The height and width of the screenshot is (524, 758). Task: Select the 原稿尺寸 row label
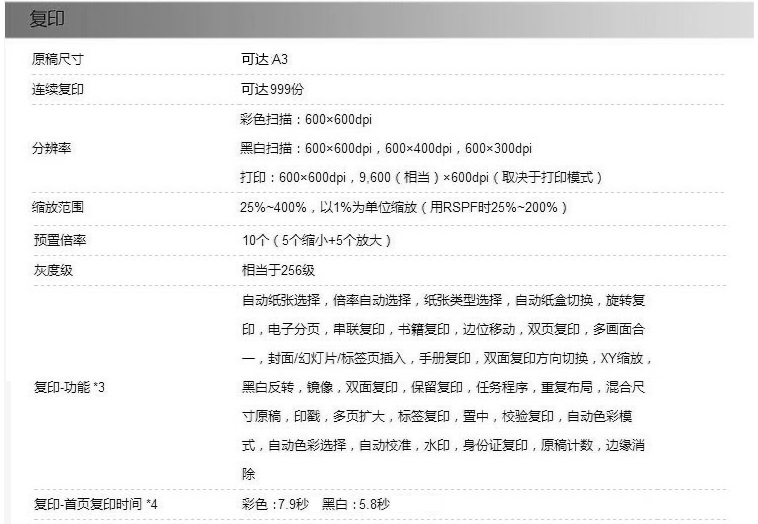(57, 60)
